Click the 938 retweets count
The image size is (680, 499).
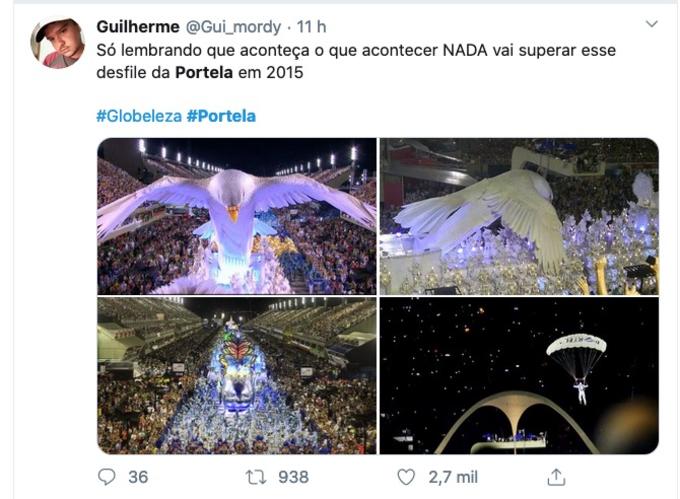coord(292,477)
